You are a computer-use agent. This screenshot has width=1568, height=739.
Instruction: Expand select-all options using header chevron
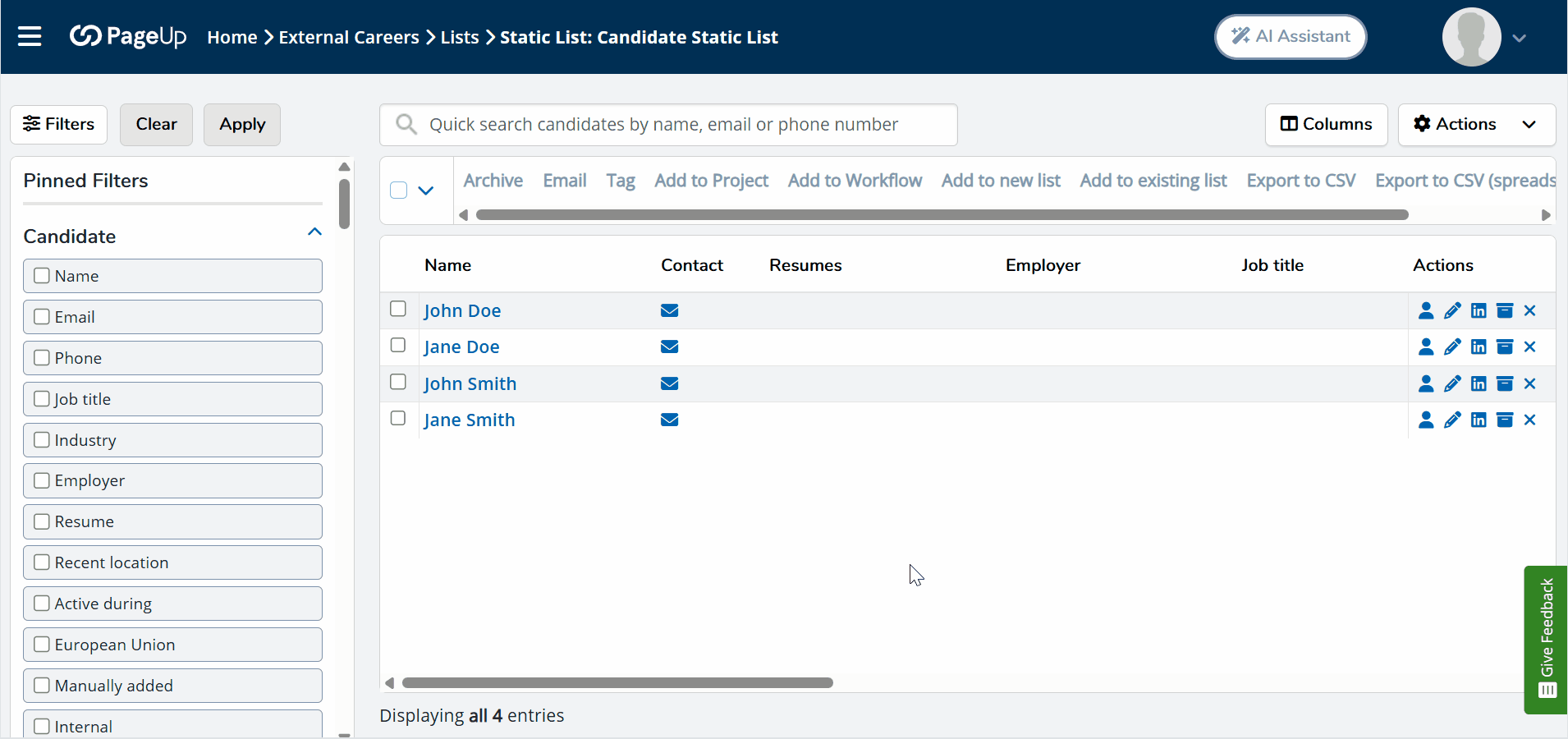pyautogui.click(x=425, y=190)
